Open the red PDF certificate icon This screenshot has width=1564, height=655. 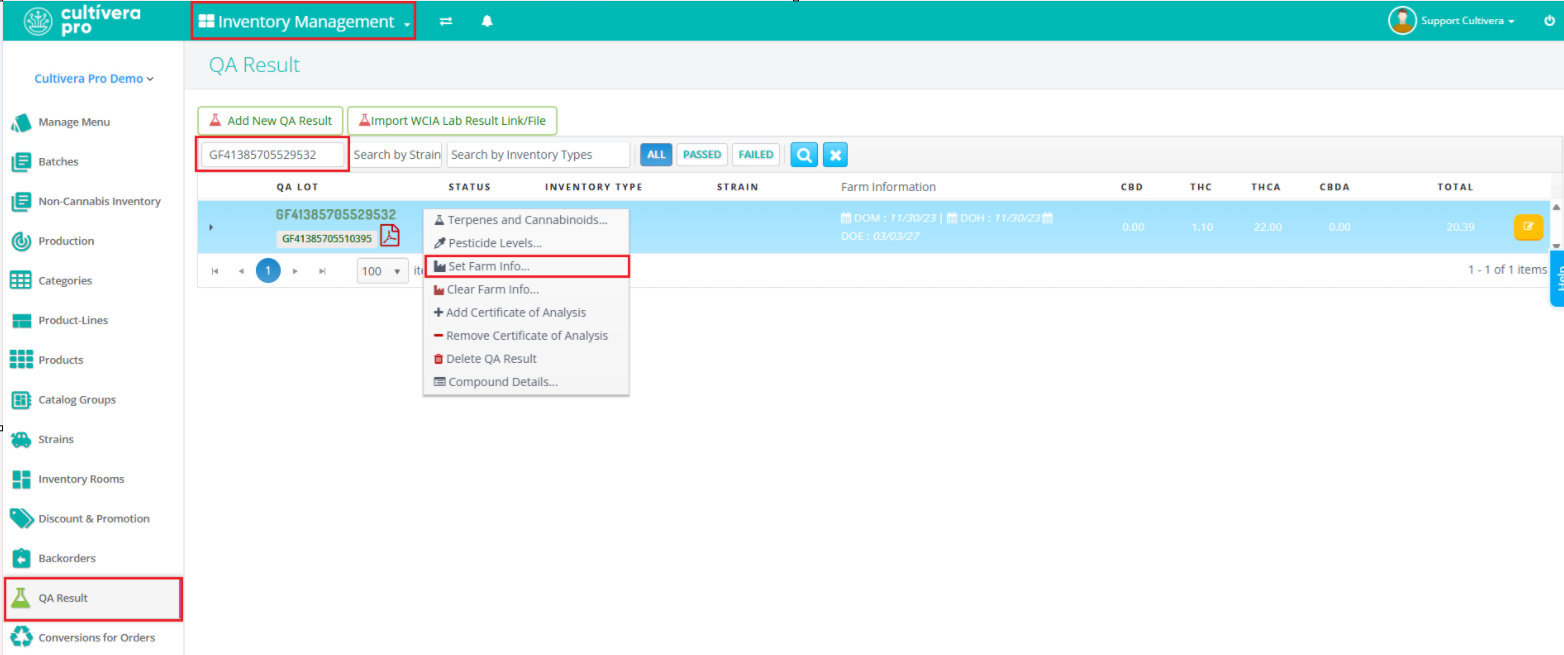pos(390,235)
